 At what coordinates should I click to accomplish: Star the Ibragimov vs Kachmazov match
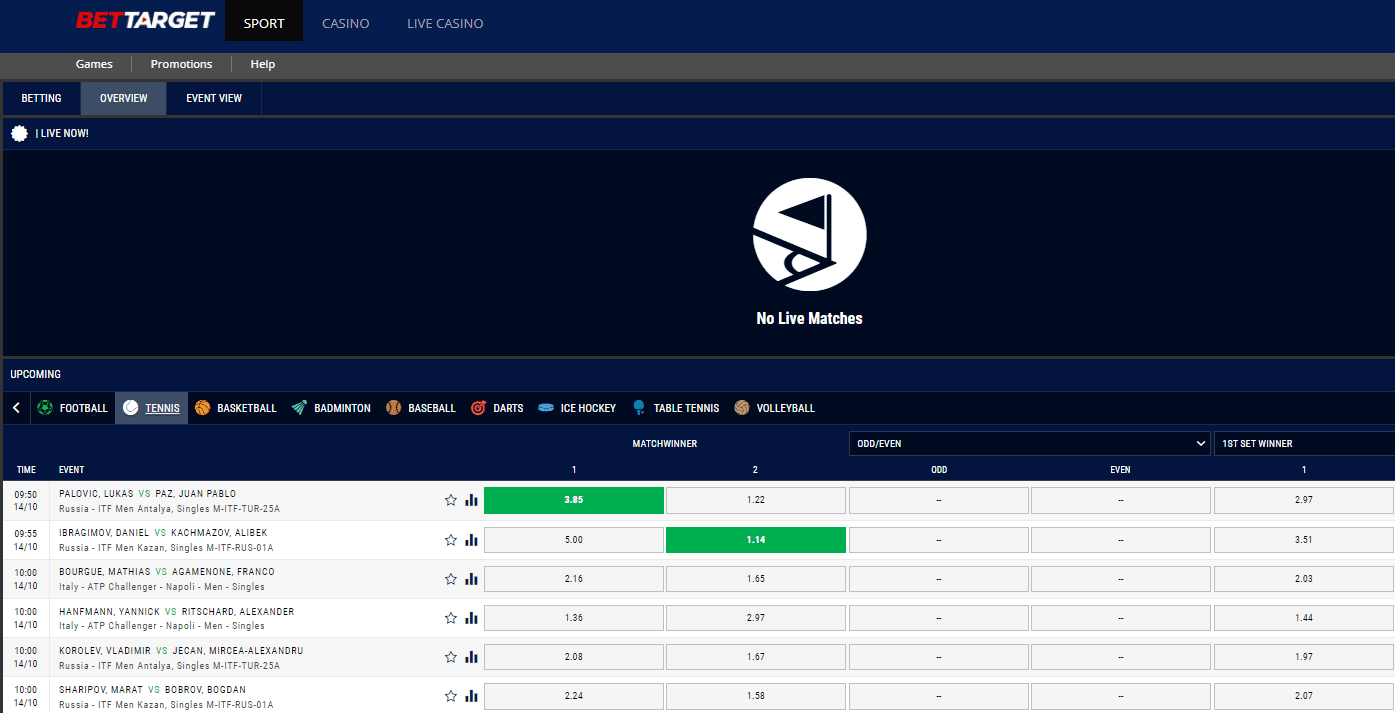click(451, 540)
